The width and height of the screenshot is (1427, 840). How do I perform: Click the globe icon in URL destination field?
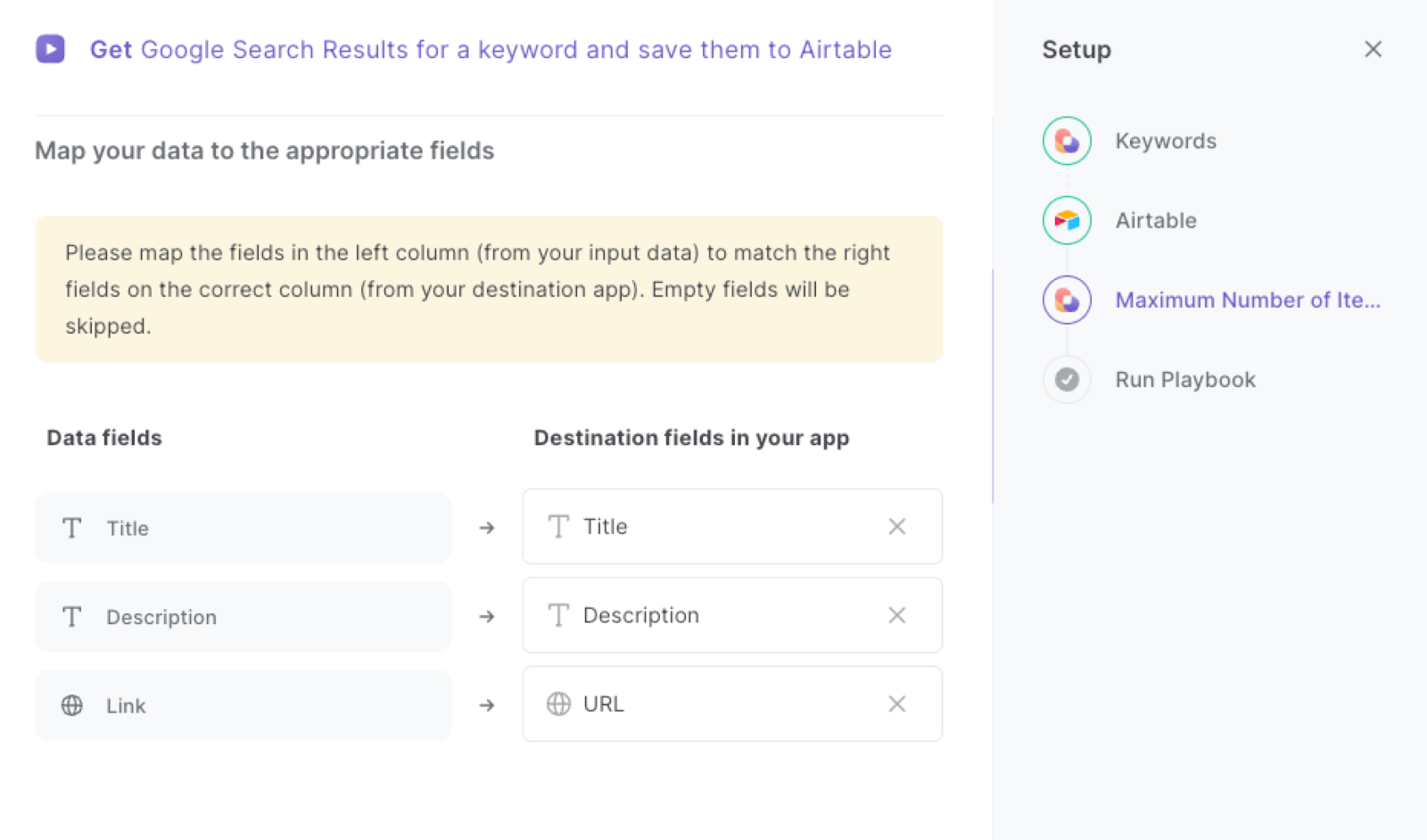(558, 704)
